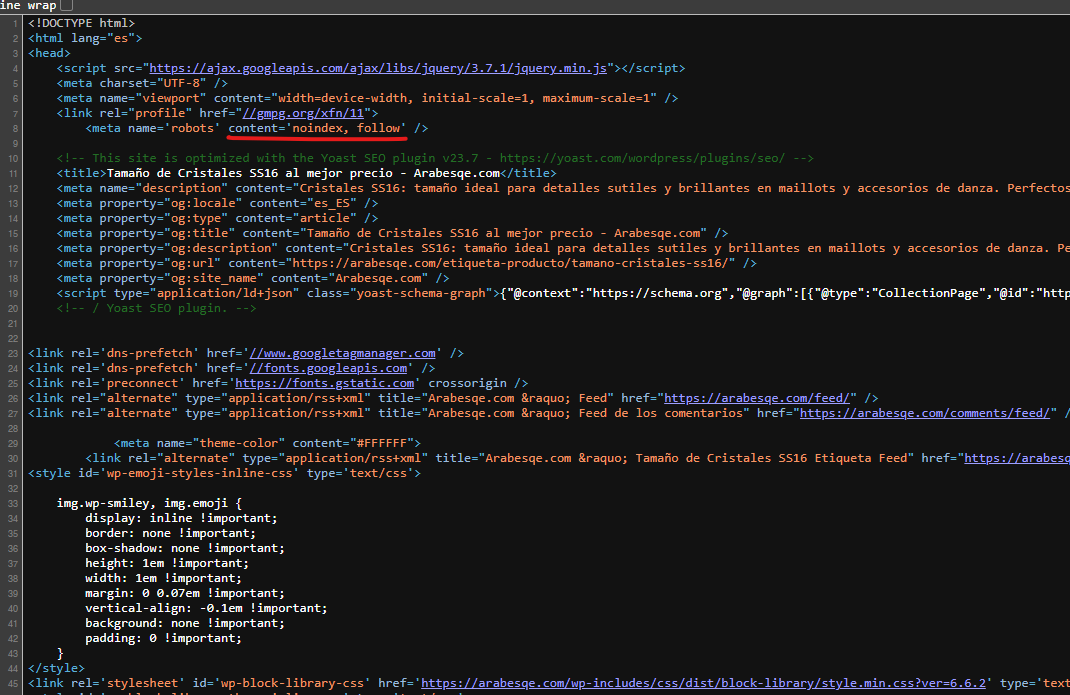Click the "padding: 0 !important;" rule
The image size is (1070, 695).
pos(164,639)
